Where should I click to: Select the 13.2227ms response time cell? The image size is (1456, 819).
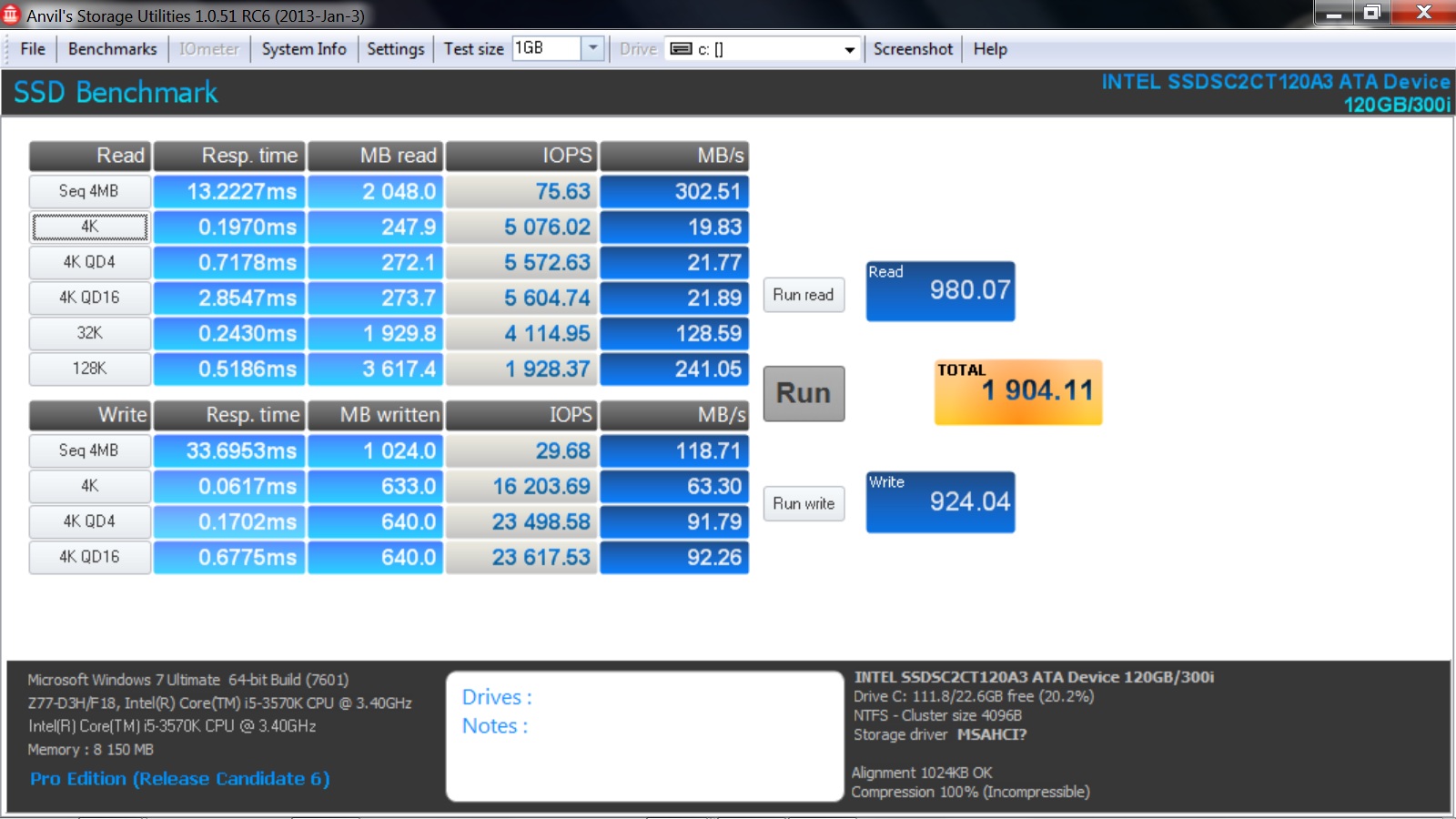pyautogui.click(x=229, y=191)
